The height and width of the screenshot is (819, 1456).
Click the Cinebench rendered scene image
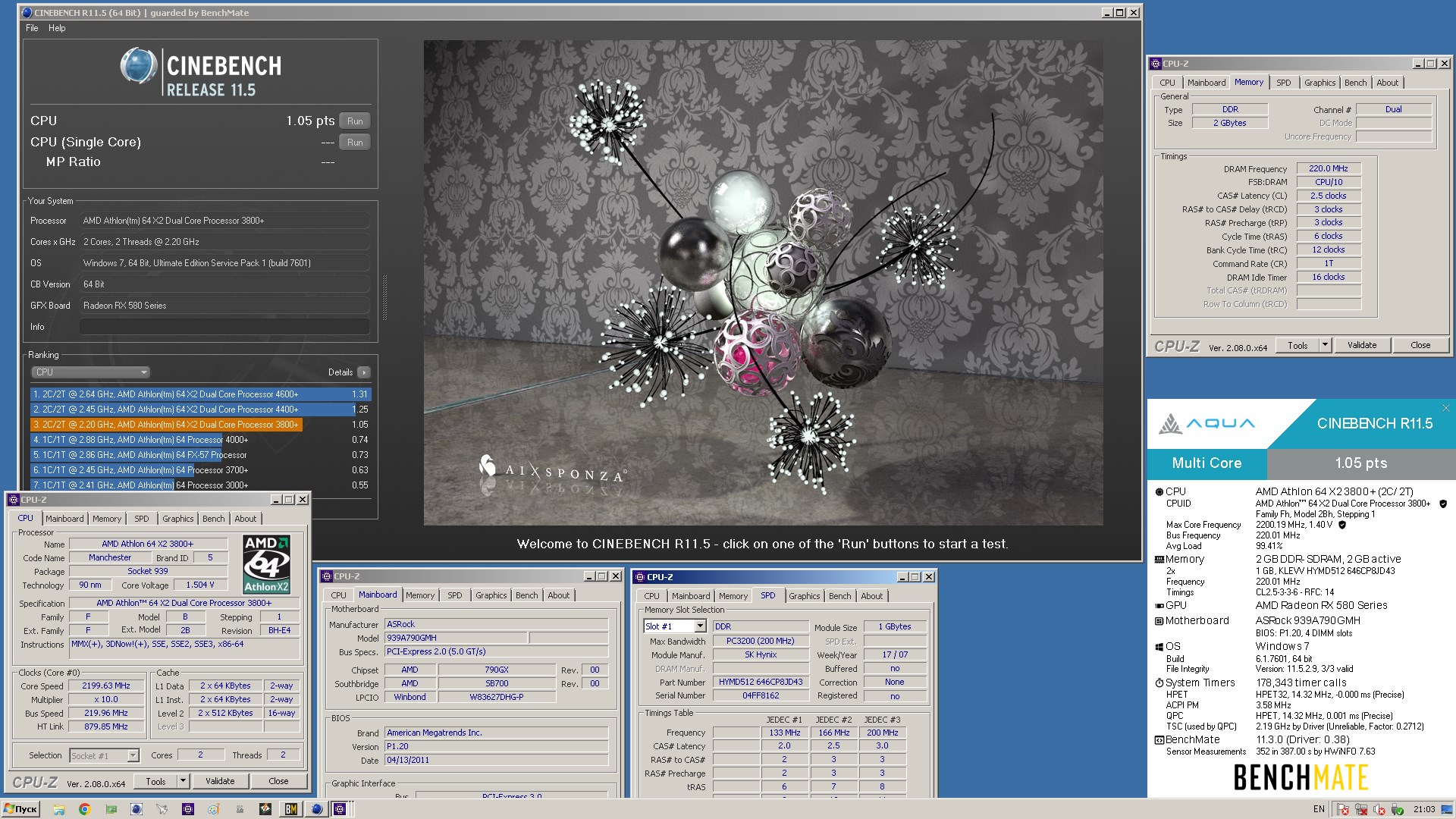point(763,282)
